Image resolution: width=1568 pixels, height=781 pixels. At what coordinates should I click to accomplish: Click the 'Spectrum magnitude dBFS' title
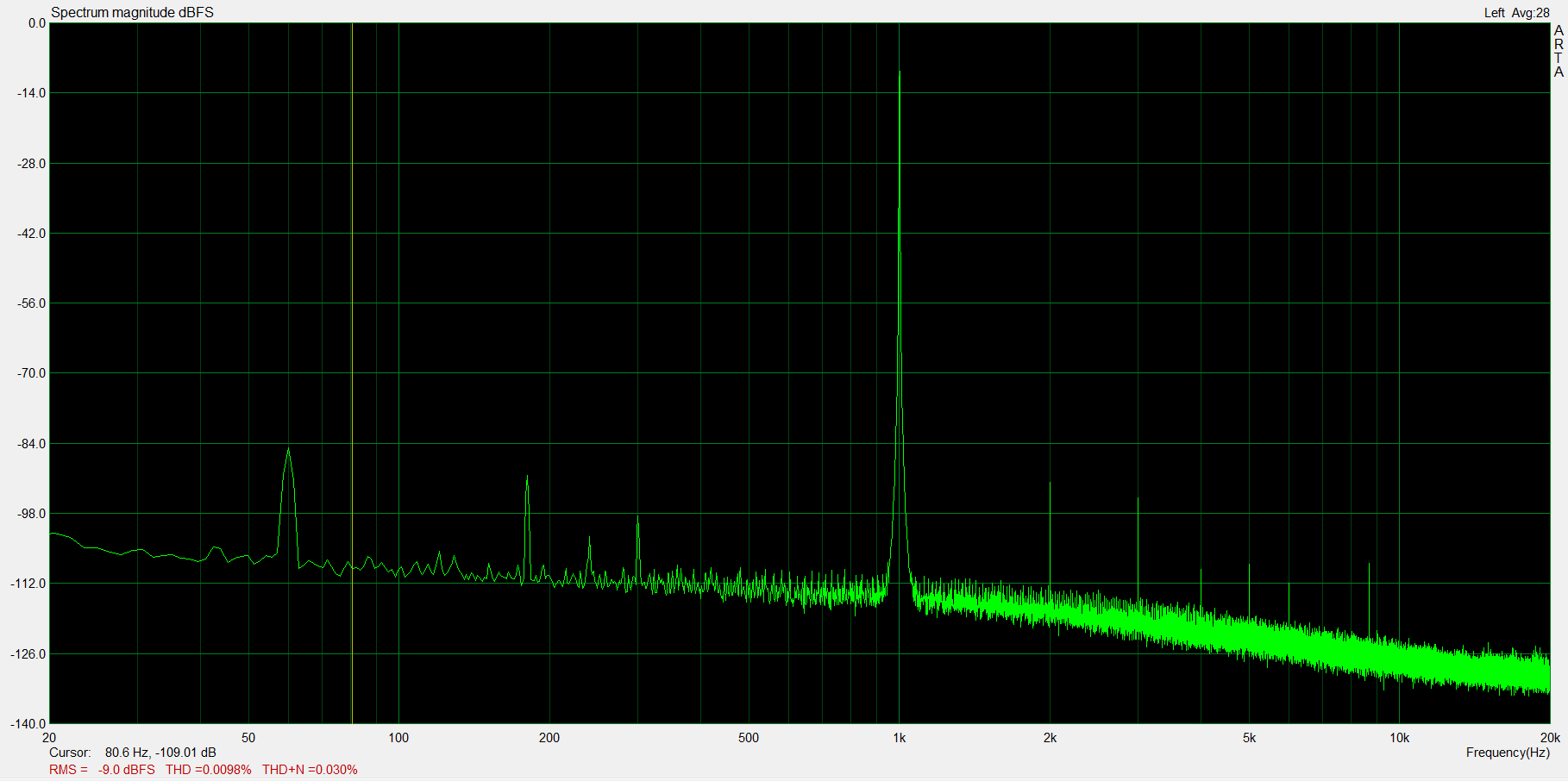coord(132,12)
